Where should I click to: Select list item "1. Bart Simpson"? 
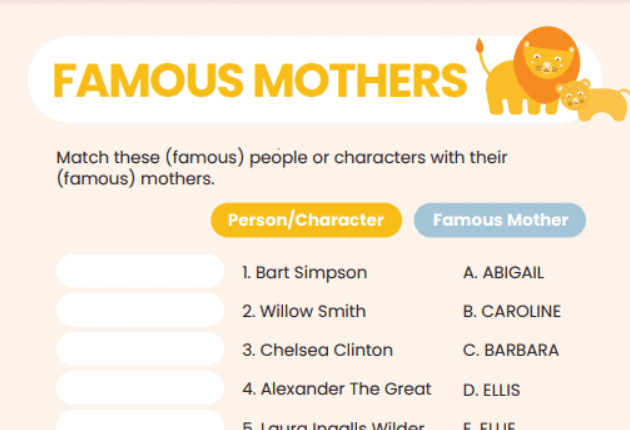305,272
